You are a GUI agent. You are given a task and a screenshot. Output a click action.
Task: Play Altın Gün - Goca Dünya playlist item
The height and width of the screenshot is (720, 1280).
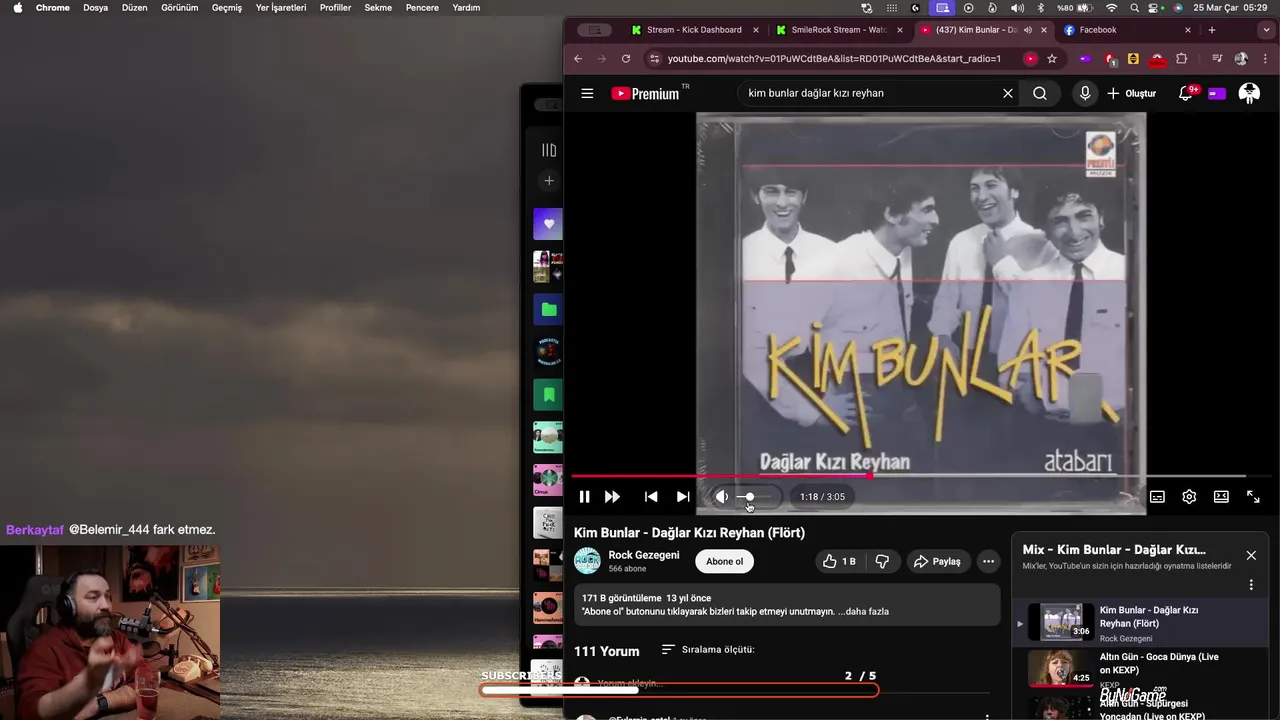click(x=1140, y=668)
